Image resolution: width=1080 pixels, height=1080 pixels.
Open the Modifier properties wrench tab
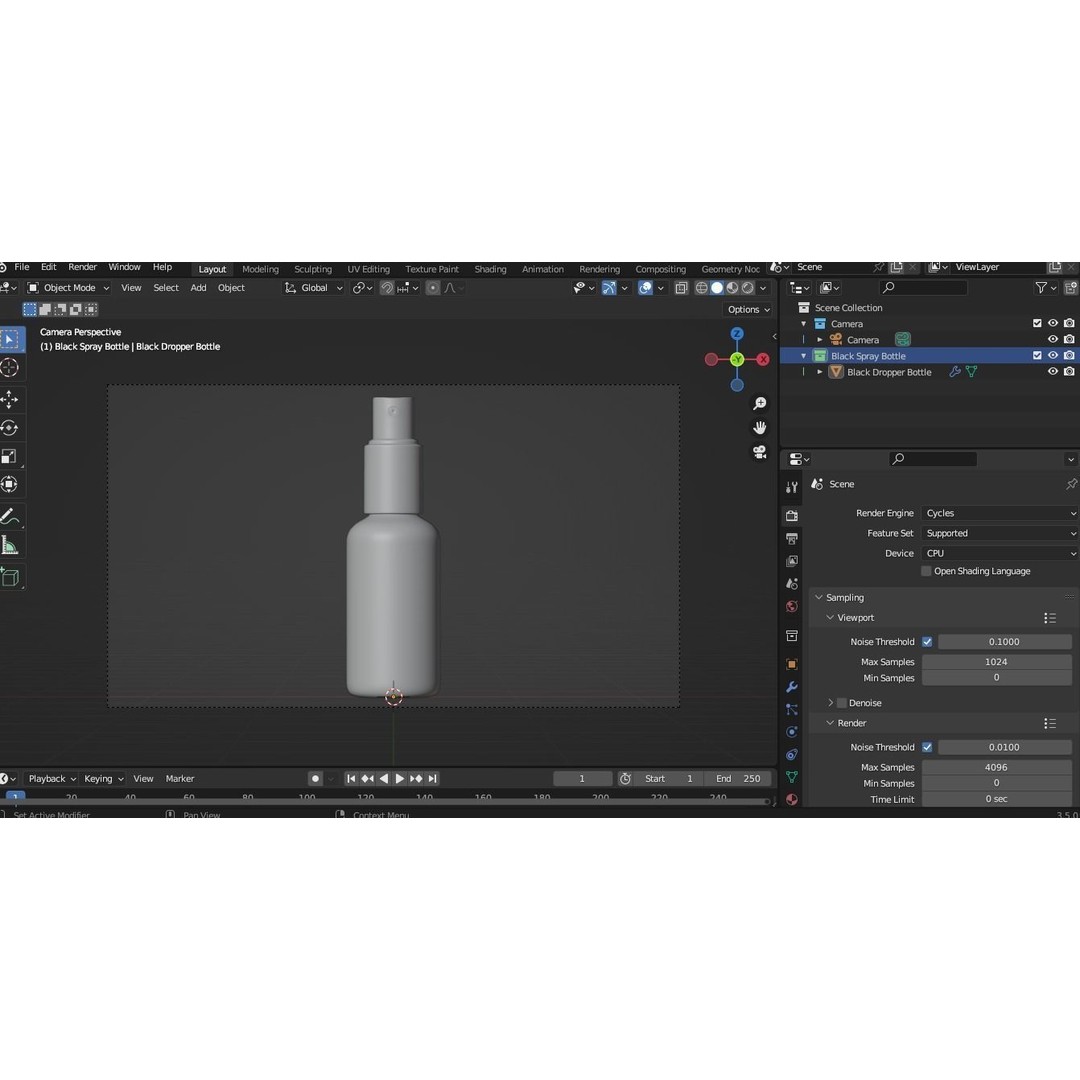pyautogui.click(x=792, y=687)
